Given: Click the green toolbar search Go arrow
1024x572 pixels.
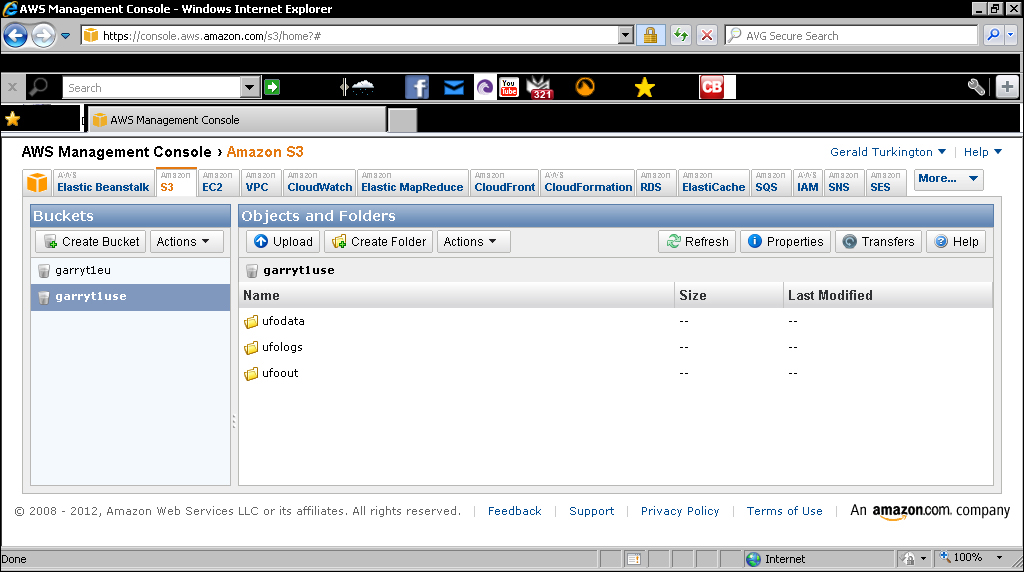Looking at the screenshot, I should click(x=272, y=87).
